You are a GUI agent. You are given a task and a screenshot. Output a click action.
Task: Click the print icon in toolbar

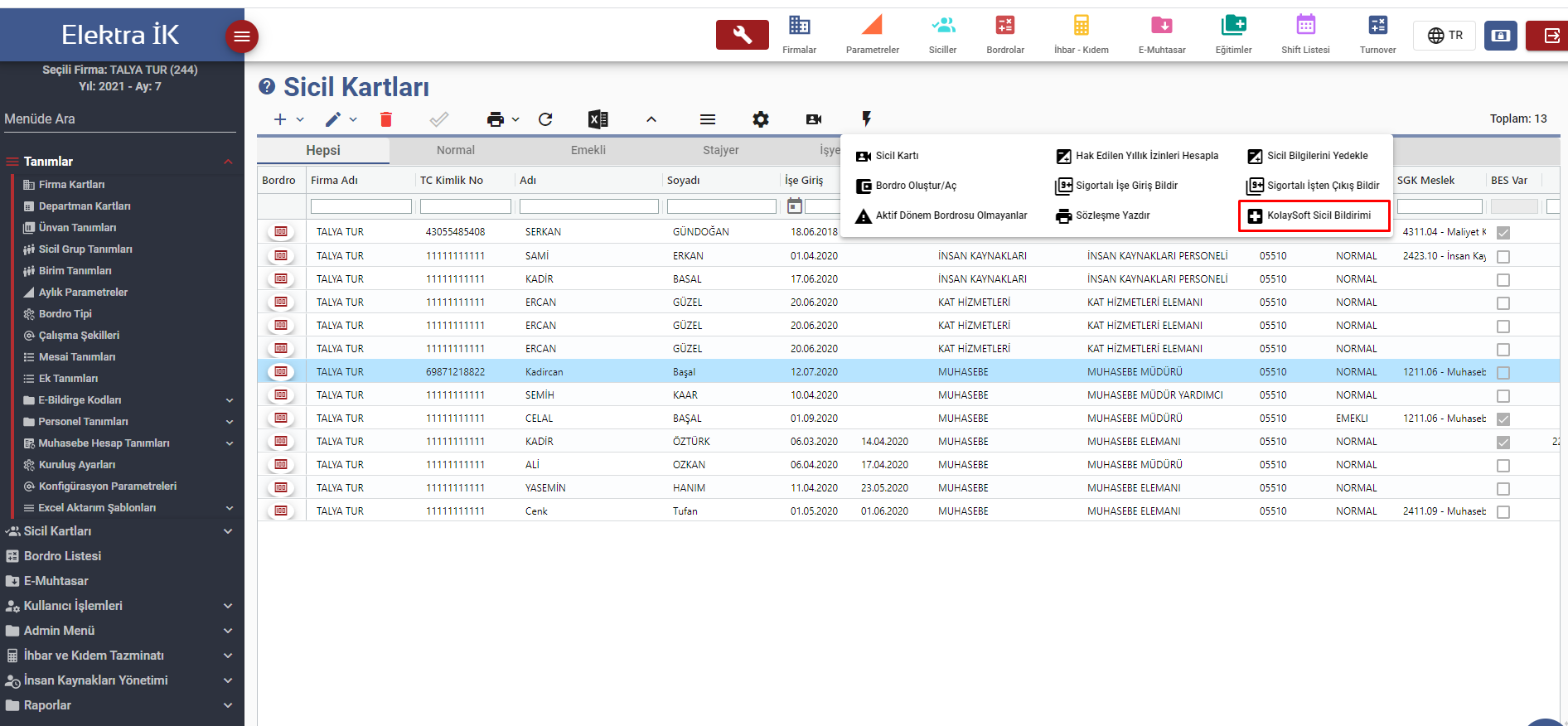coord(496,119)
